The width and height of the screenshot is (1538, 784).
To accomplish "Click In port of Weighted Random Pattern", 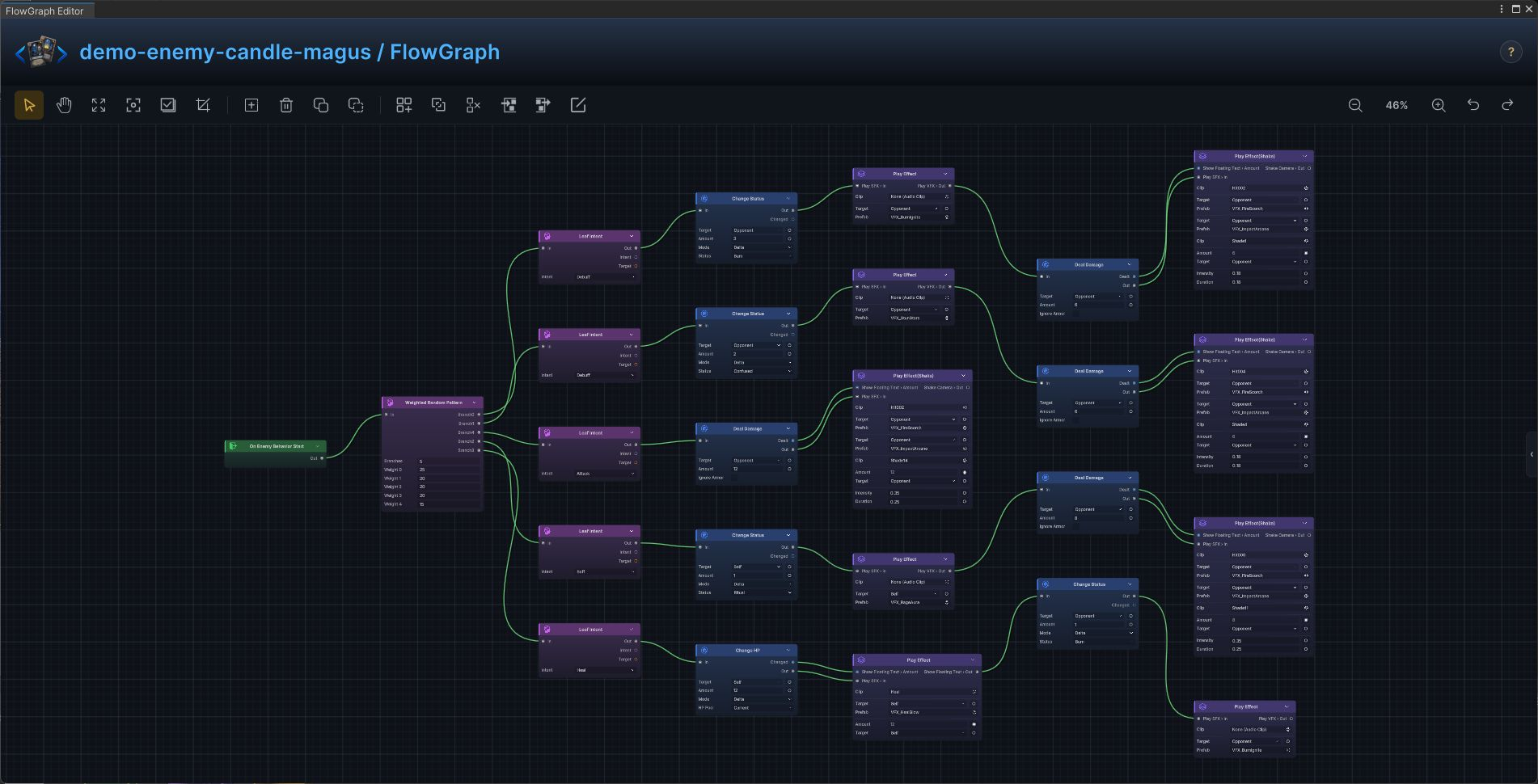I will 387,415.
